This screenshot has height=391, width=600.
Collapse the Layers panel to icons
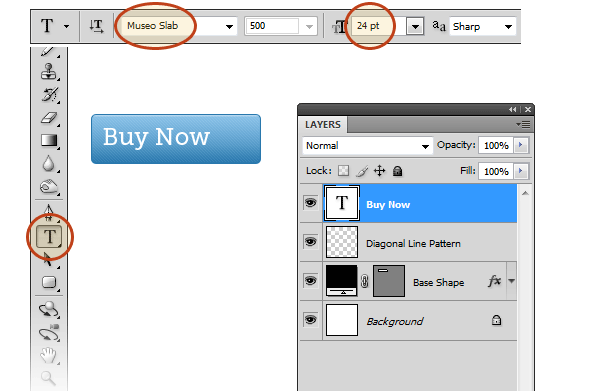pyautogui.click(x=513, y=109)
